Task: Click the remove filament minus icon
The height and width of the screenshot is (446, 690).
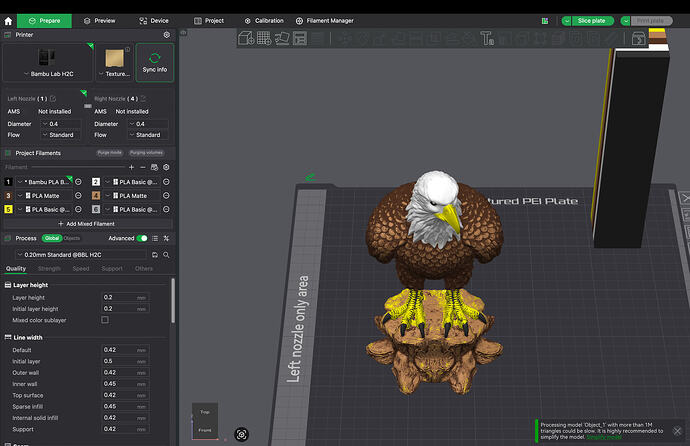Action: [143, 167]
